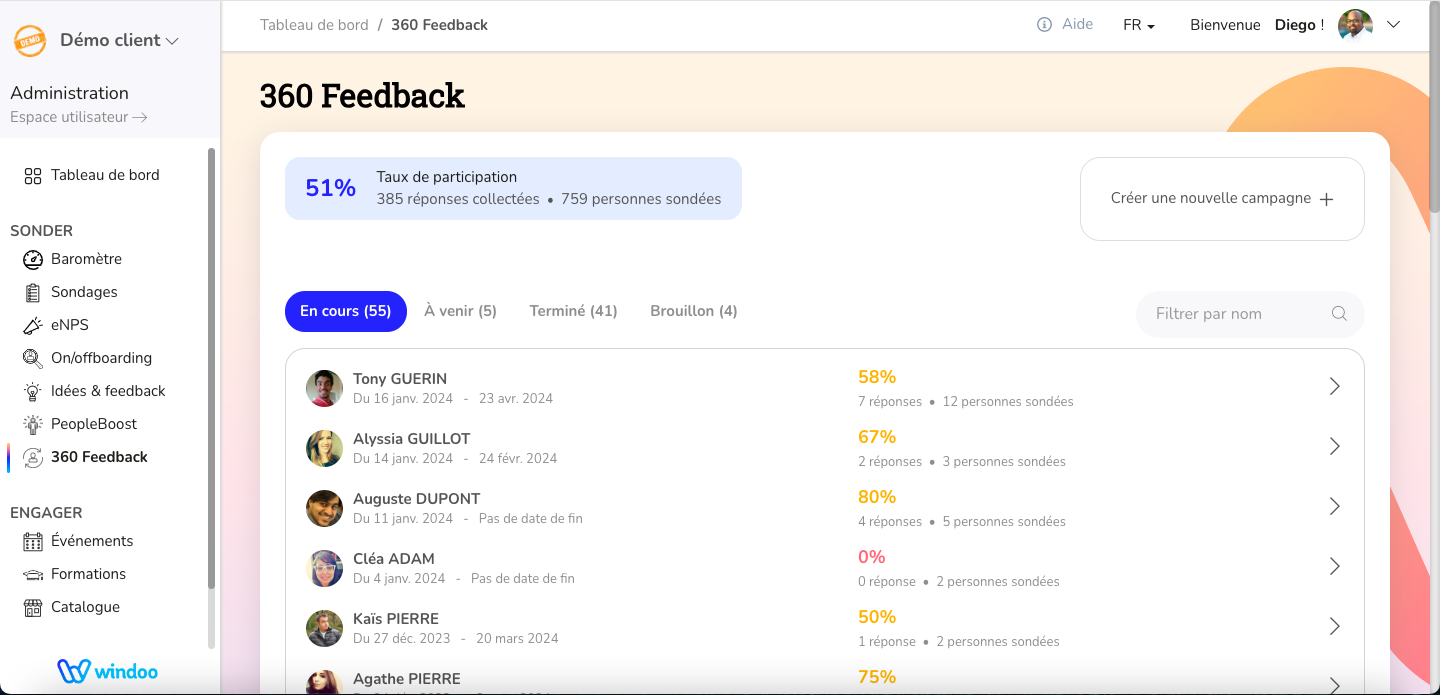Image resolution: width=1440 pixels, height=695 pixels.
Task: Click Créer une nouvelle campagne button
Action: (x=1222, y=199)
